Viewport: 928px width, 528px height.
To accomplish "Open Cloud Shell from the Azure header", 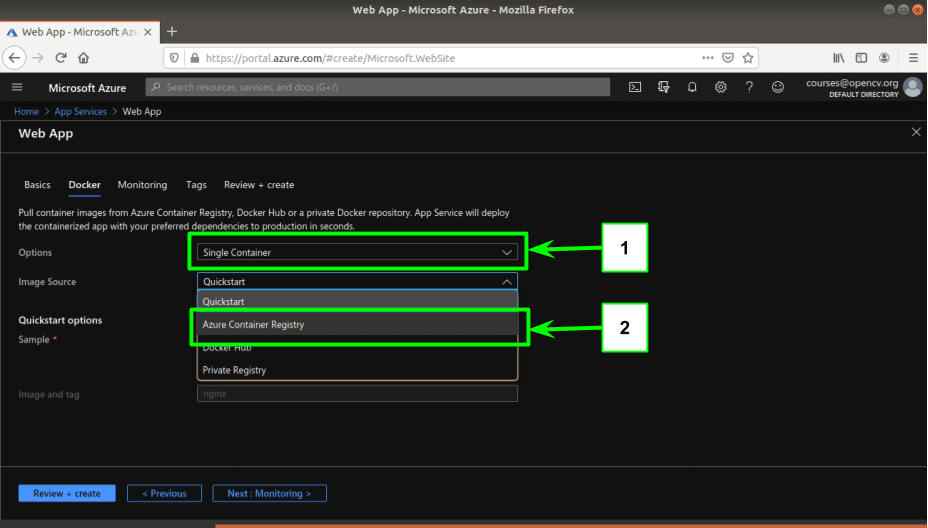I will [x=634, y=88].
